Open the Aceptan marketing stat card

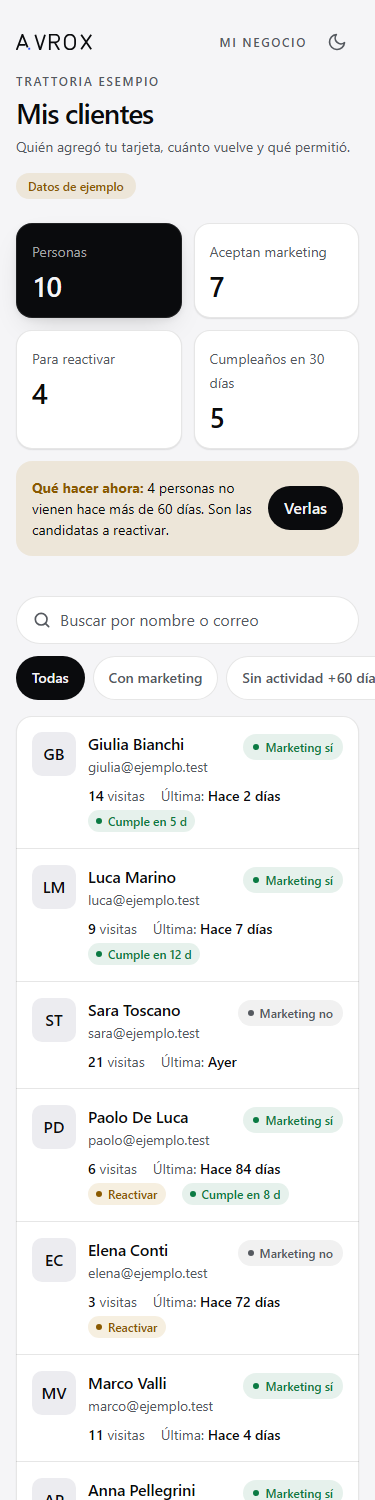pyautogui.click(x=276, y=270)
